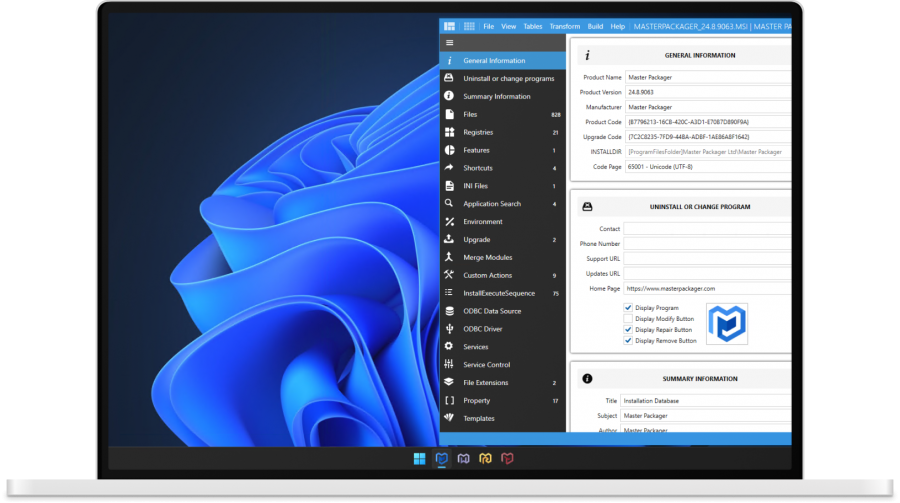This screenshot has height=503, width=900.
Task: Click the Custom Actions tools icon
Action: tap(449, 275)
